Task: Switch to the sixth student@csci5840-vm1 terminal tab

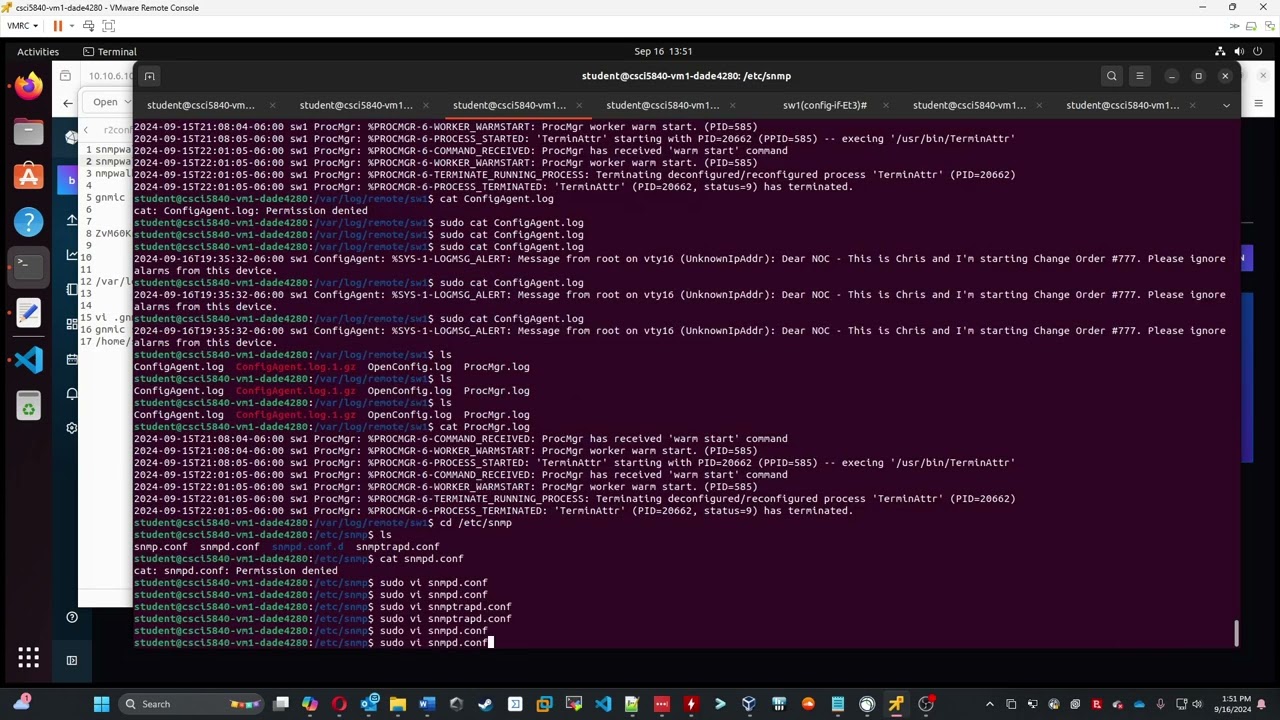Action: (969, 105)
